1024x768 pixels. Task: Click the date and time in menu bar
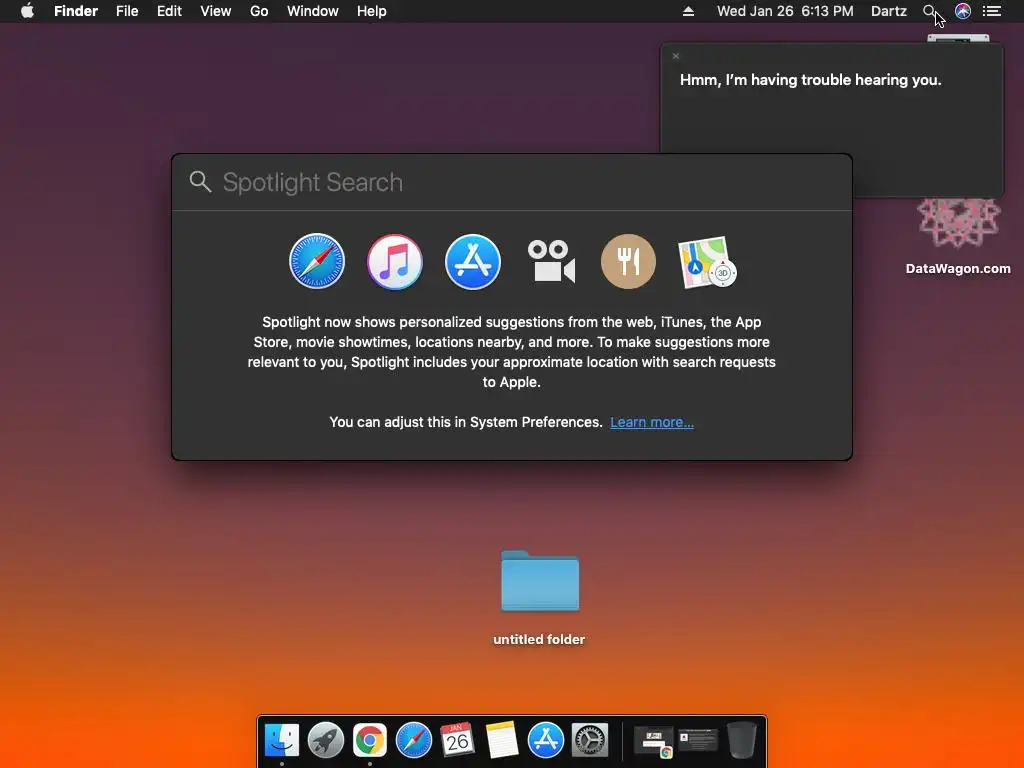[x=785, y=11]
